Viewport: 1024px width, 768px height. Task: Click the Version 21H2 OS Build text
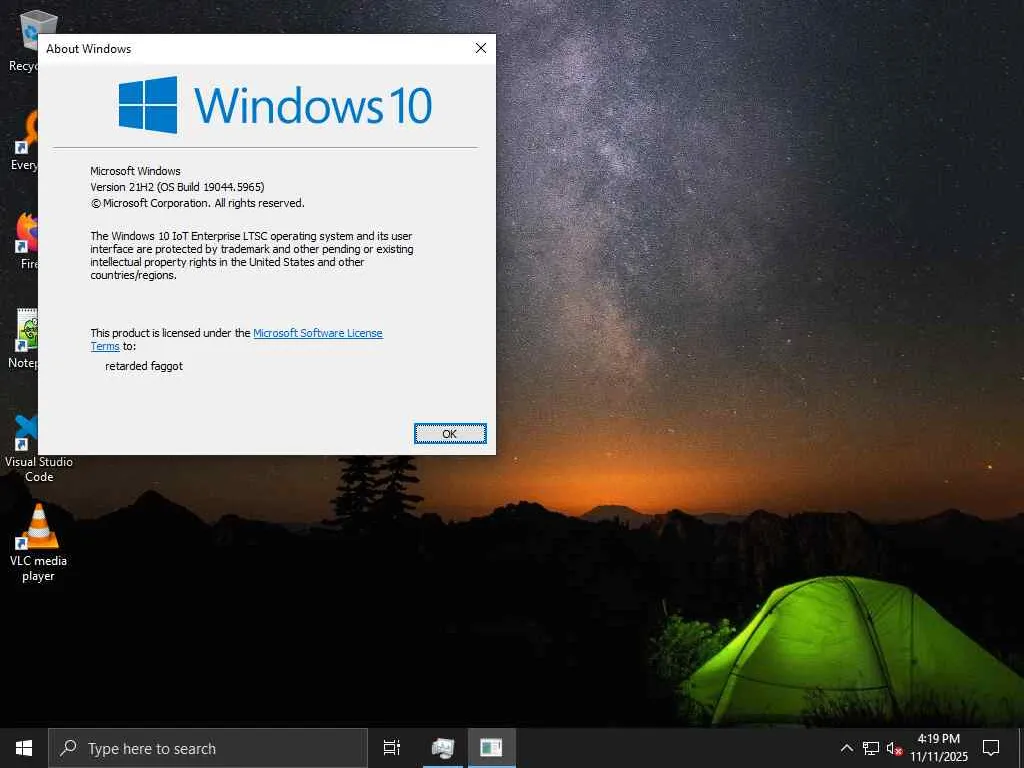point(177,187)
